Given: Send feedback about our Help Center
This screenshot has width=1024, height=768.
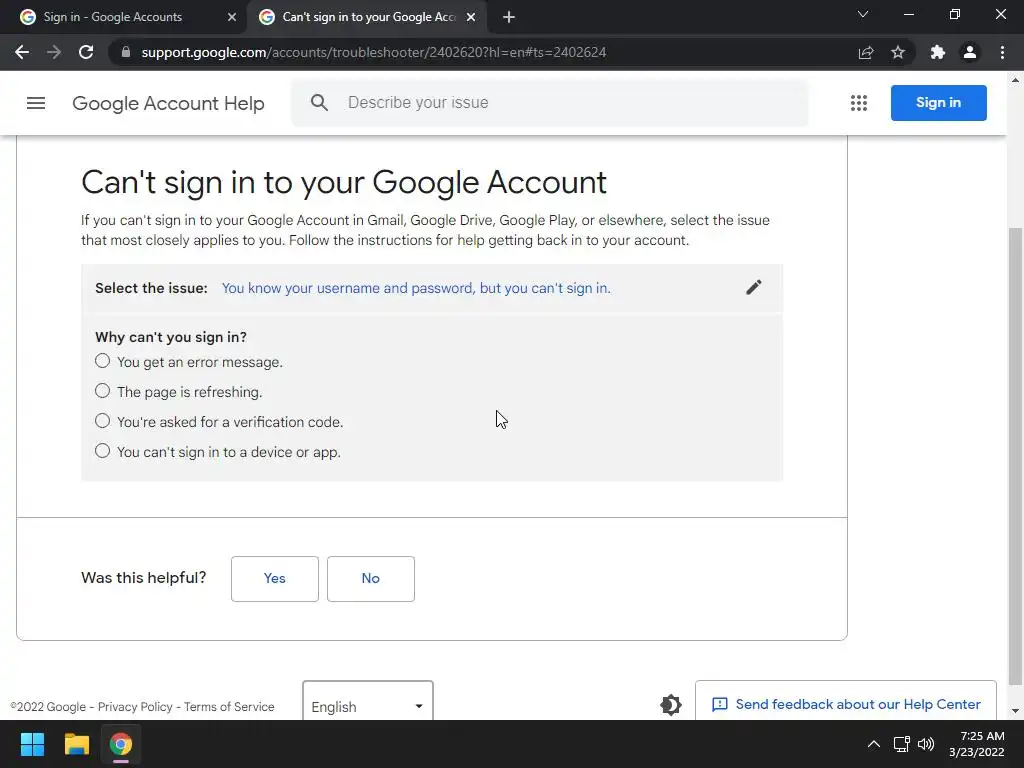Looking at the screenshot, I should [x=846, y=702].
